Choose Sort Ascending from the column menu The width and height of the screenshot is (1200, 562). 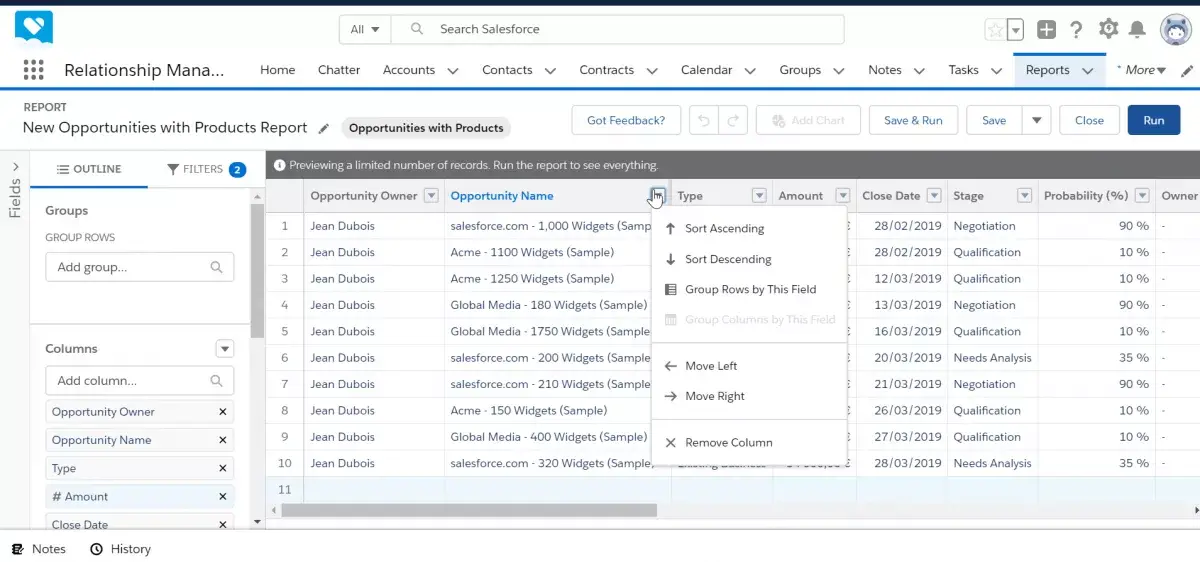coord(749,229)
